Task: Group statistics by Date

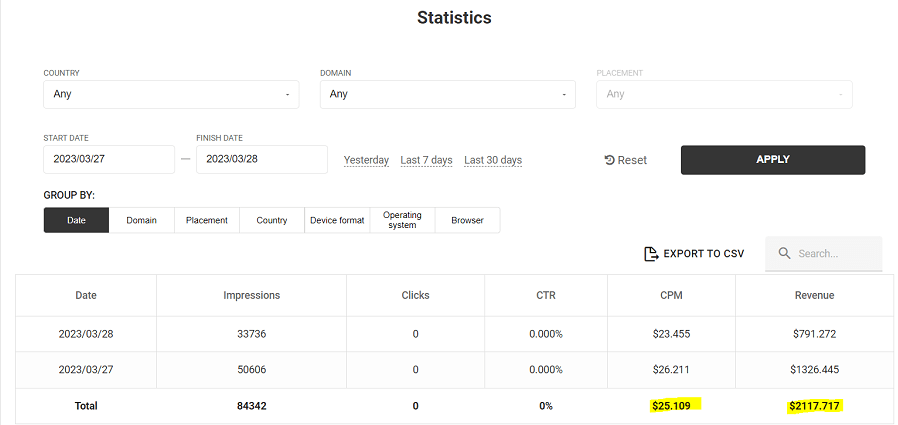Action: pos(76,220)
